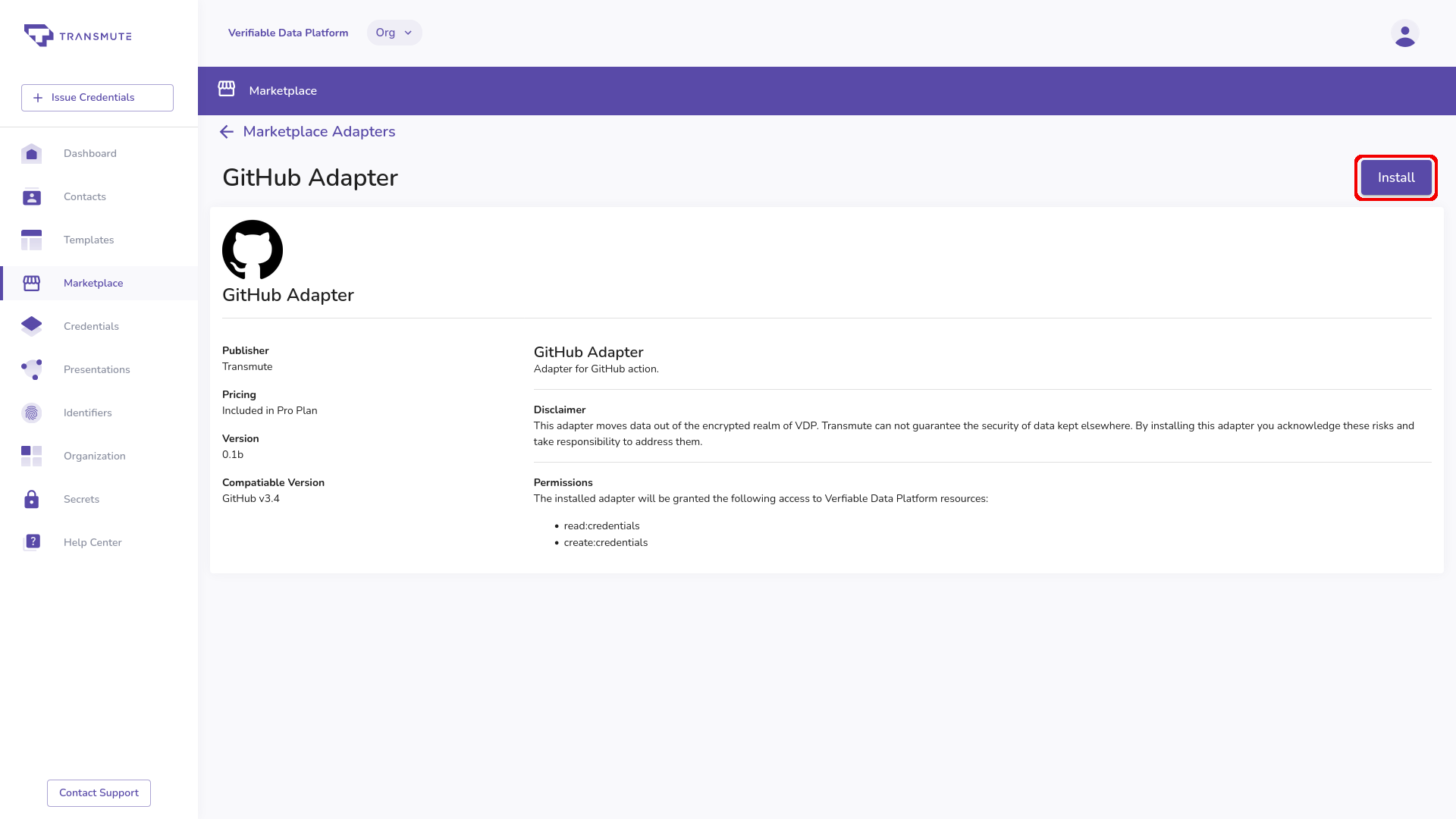Open the user profile avatar
The width and height of the screenshot is (1456, 819).
1404,33
